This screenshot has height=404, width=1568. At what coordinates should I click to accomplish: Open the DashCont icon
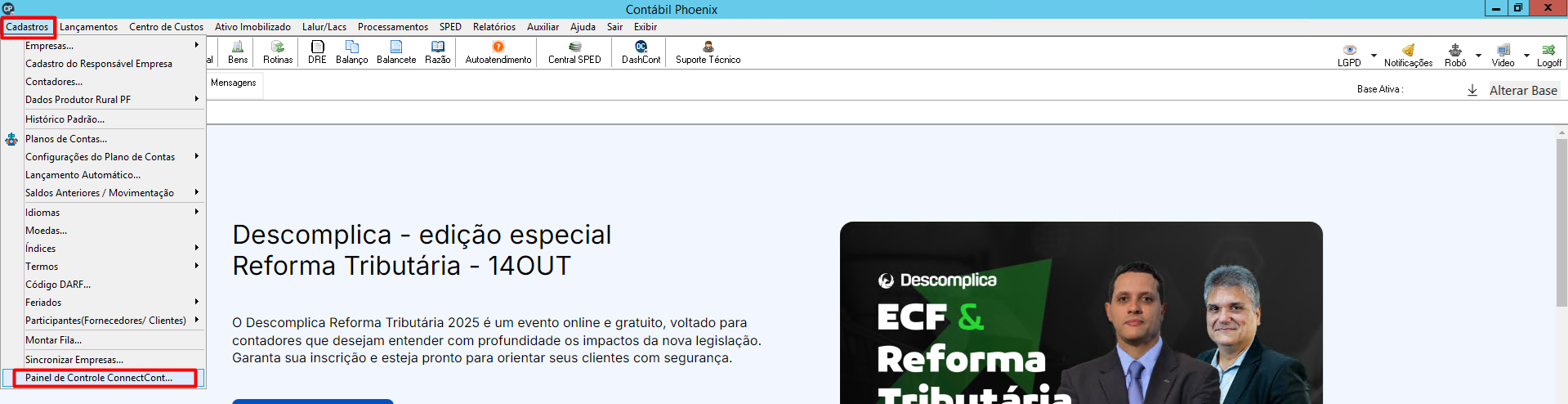coord(641,52)
